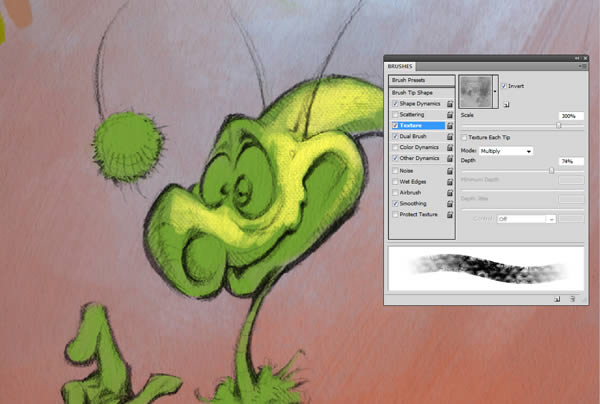Click the Depth value field
Image resolution: width=600 pixels, height=404 pixels.
coord(571,161)
